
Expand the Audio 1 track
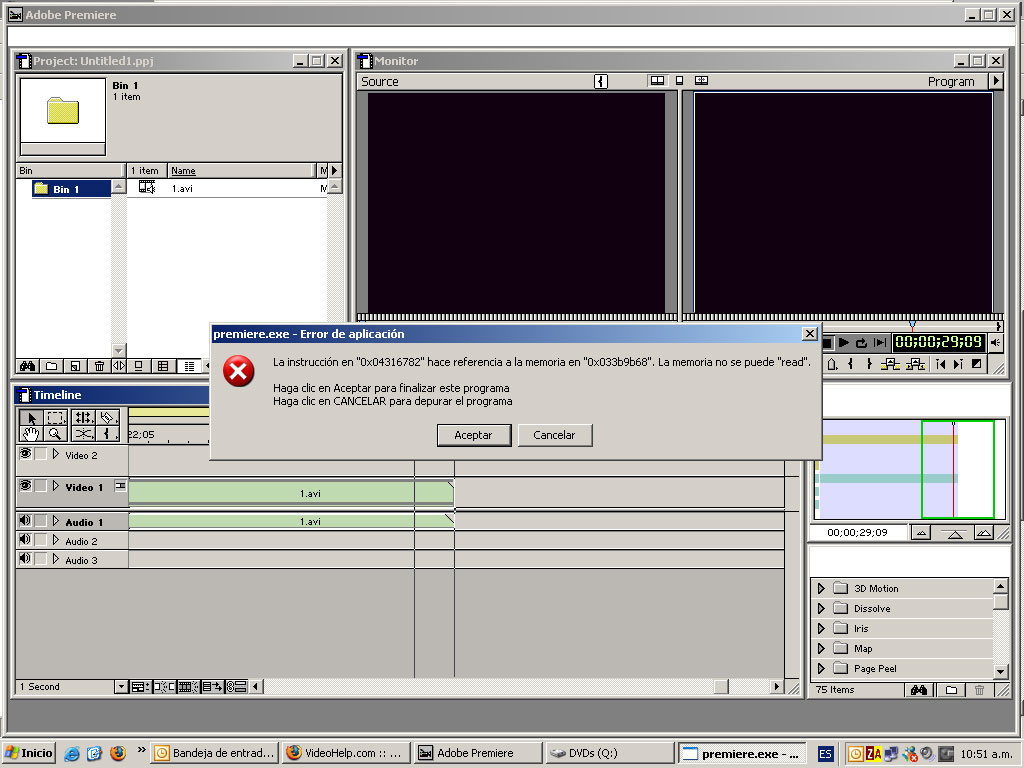56,521
